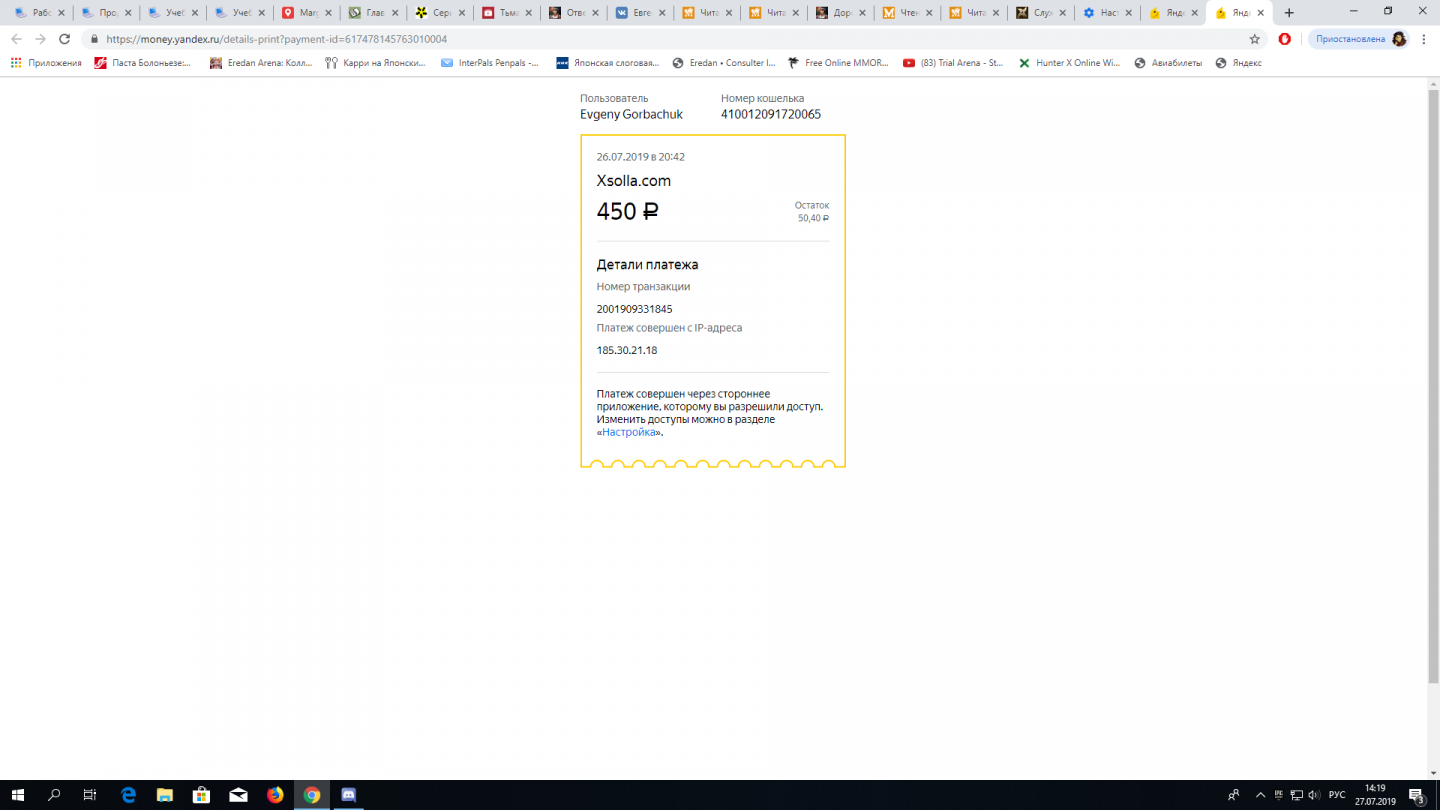The height and width of the screenshot is (810, 1440).
Task: Open the Карри на Японски bookmark
Action: tap(375, 63)
